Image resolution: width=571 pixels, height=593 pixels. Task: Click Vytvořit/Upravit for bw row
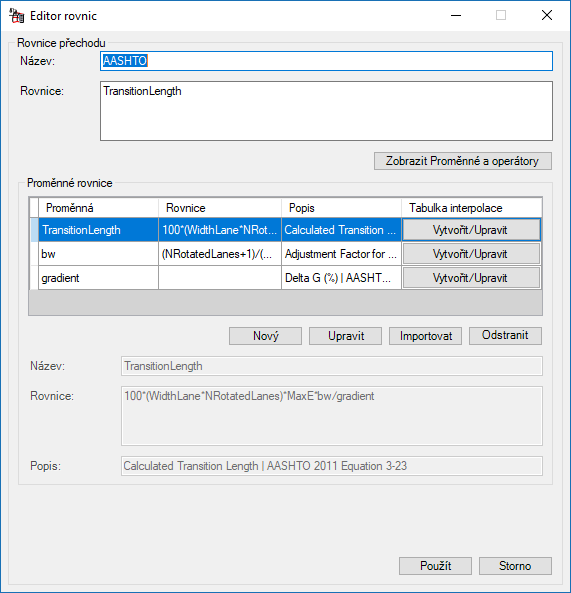(471, 254)
